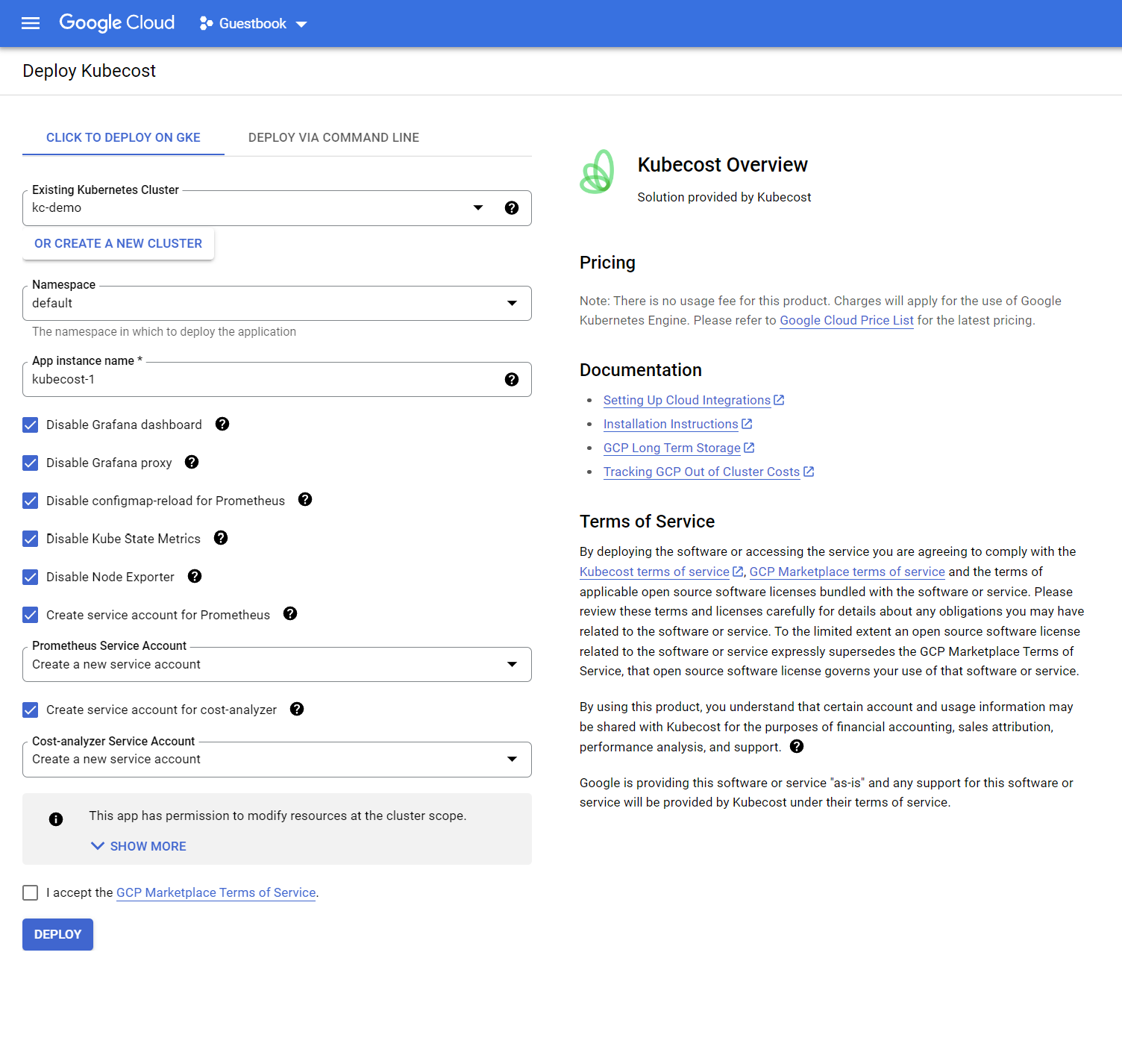
Task: Toggle Disable Node Exporter checkbox
Action: 31,577
